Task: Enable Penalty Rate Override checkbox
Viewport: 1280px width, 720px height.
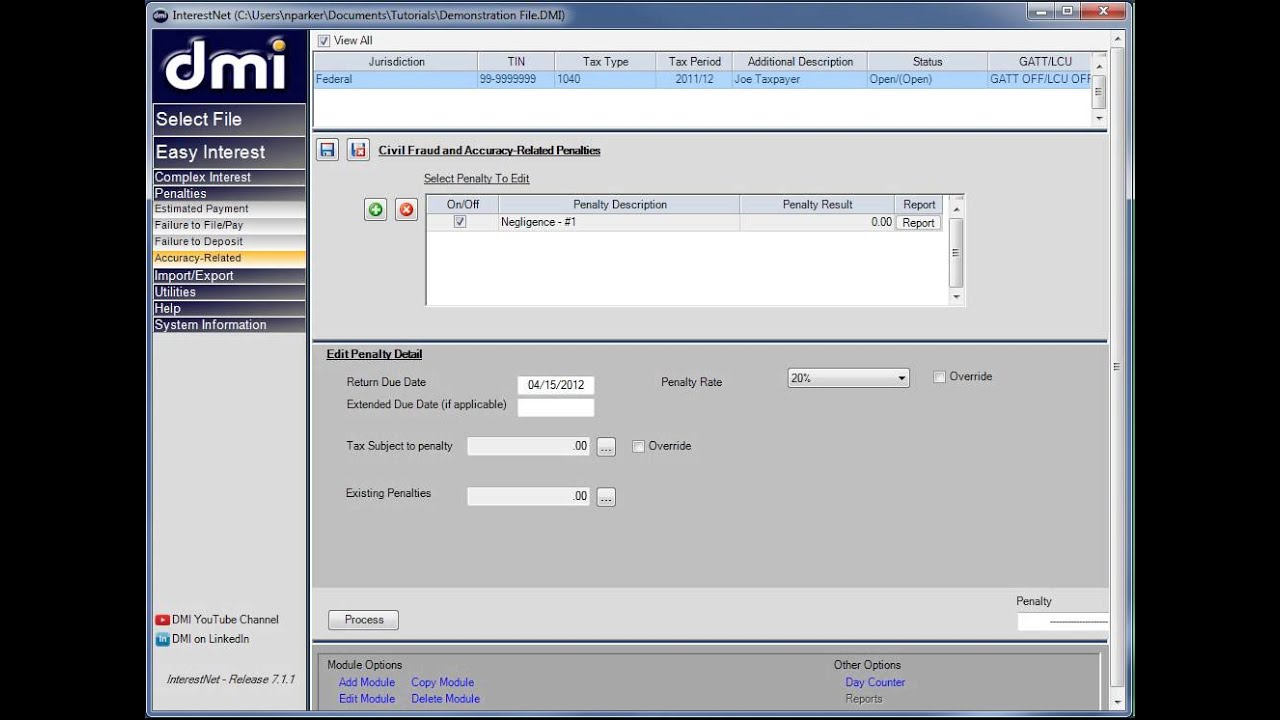Action: (939, 377)
